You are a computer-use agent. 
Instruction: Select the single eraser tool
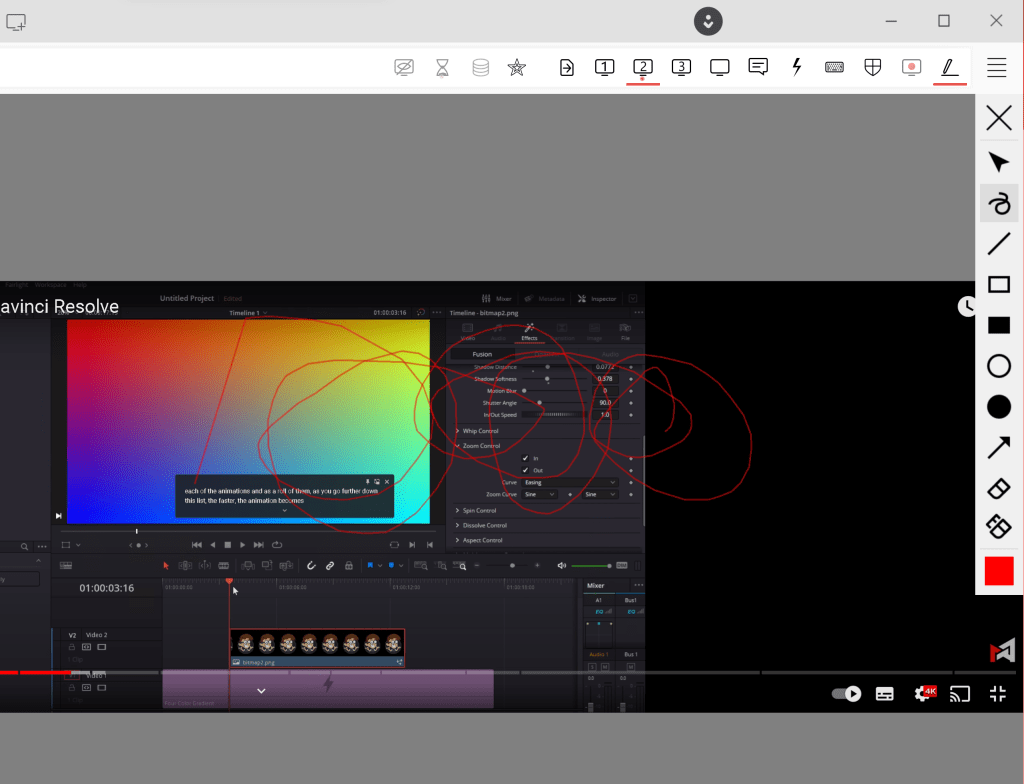[x=999, y=489]
